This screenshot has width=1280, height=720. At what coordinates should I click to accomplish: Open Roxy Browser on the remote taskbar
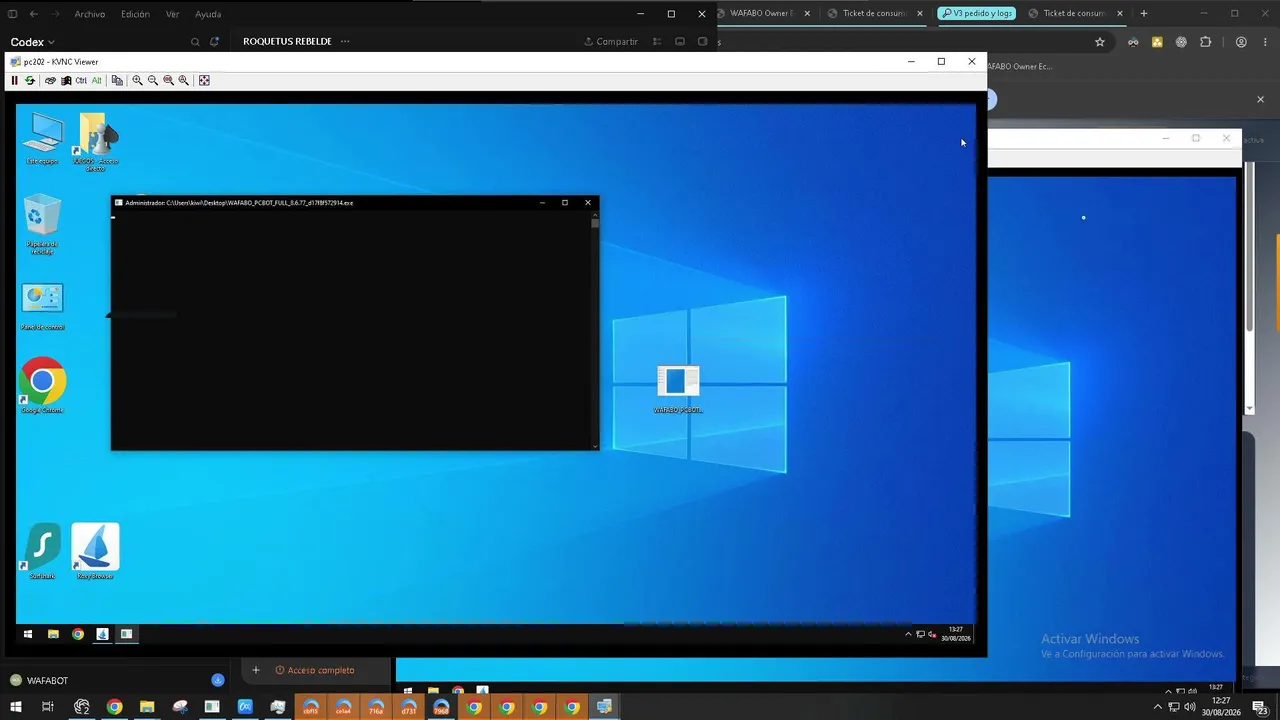(x=102, y=634)
